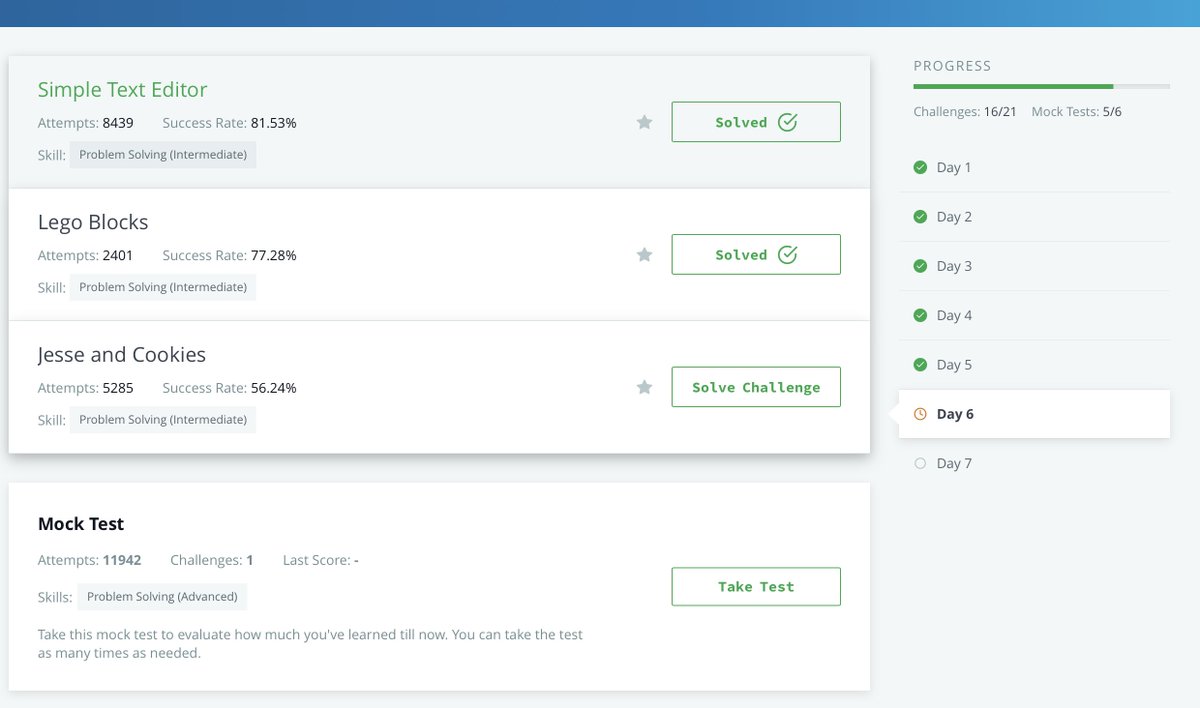This screenshot has height=708, width=1200.
Task: Click the Day 3 completed checkmark icon
Action: tap(920, 266)
